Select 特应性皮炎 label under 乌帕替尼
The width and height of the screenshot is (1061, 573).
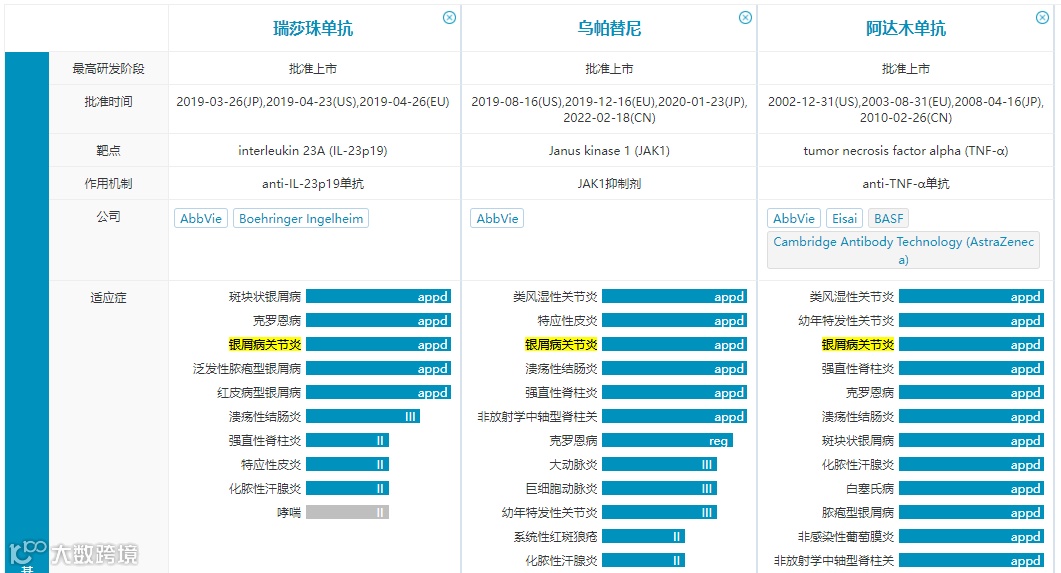[x=567, y=321]
